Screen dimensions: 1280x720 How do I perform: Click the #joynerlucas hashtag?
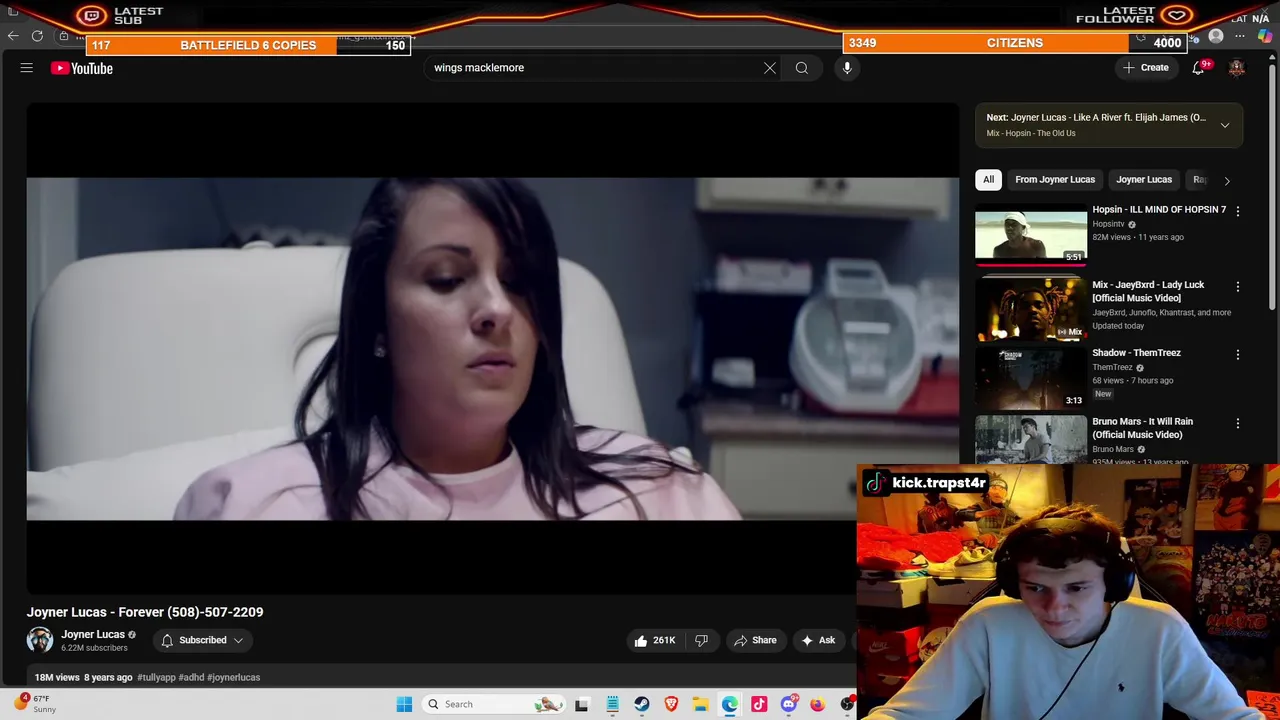click(233, 677)
